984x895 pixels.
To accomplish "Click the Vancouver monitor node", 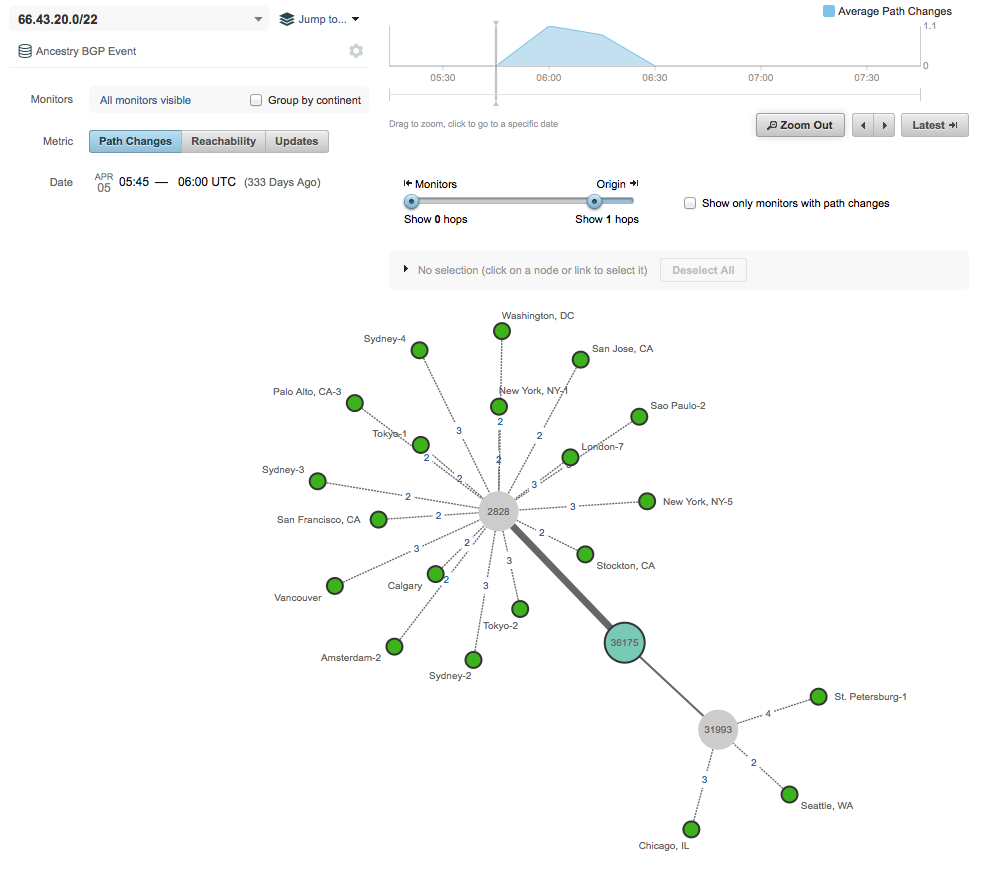I will [335, 586].
